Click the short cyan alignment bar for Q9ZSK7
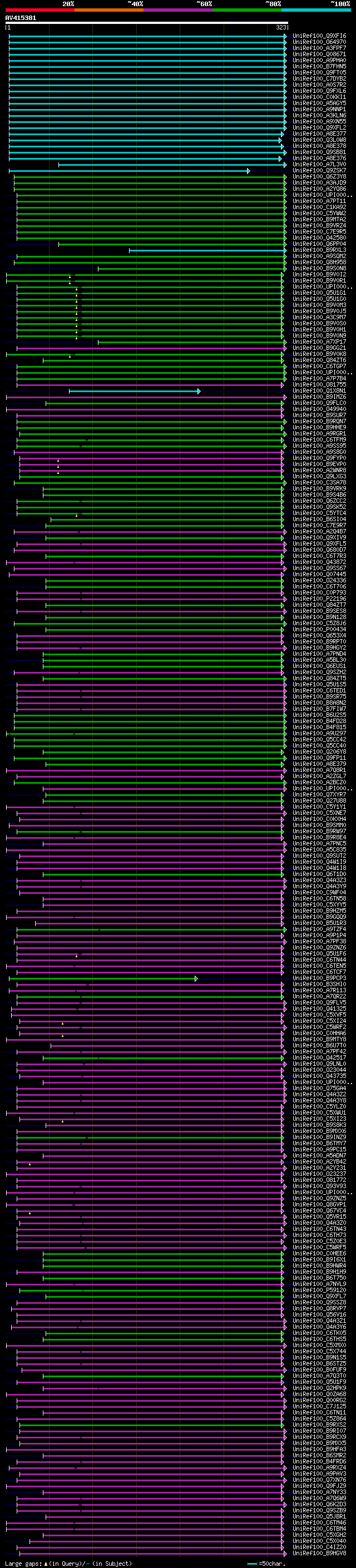356x1568 pixels. pyautogui.click(x=129, y=171)
